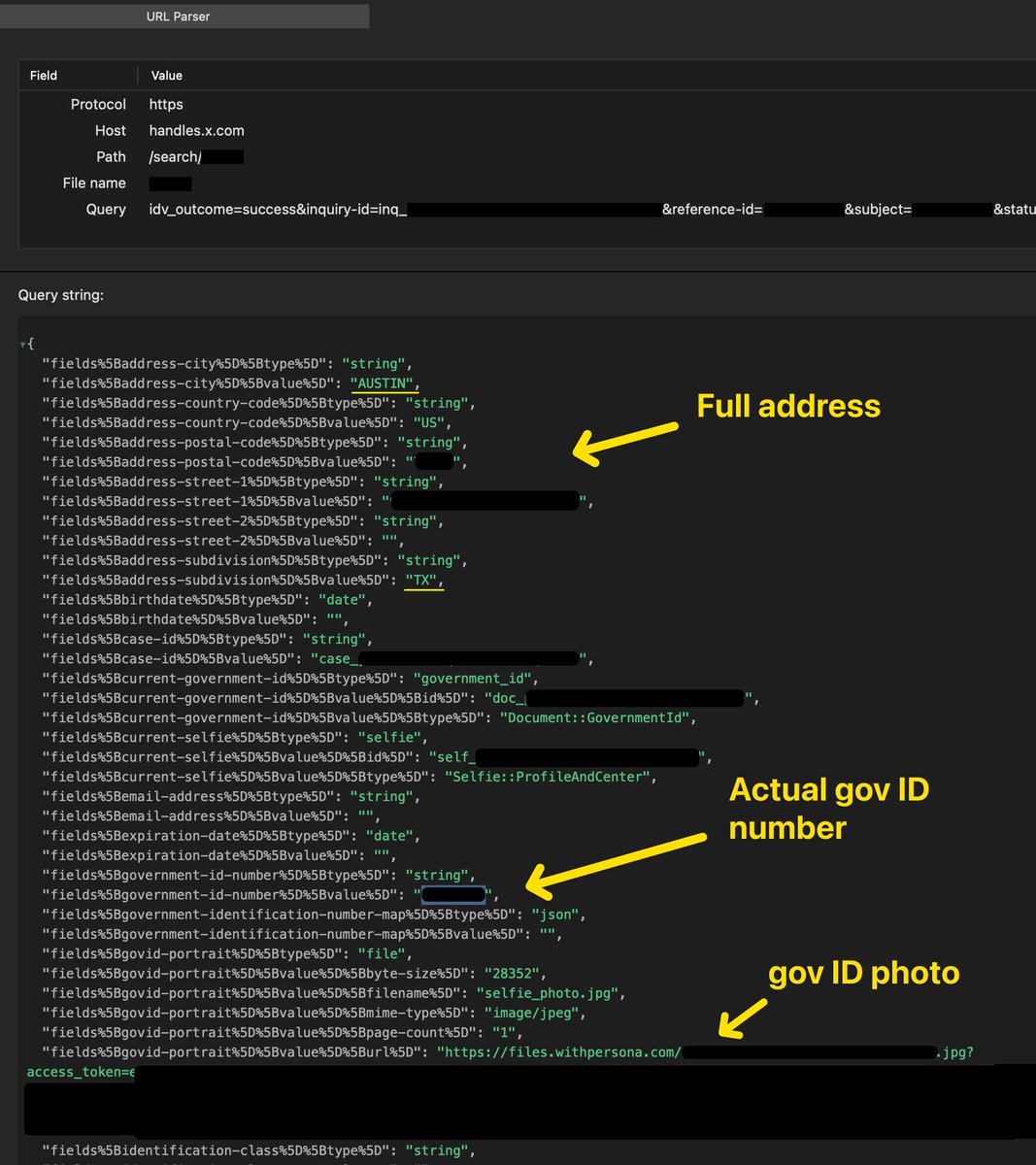1036x1165 pixels.
Task: Select the address-subdivision type key
Action: [212, 560]
